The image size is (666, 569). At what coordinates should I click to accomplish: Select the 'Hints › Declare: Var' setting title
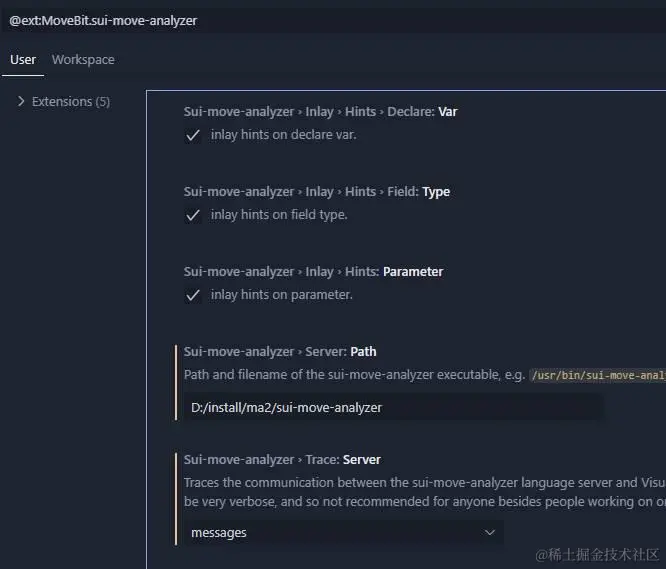tap(320, 112)
